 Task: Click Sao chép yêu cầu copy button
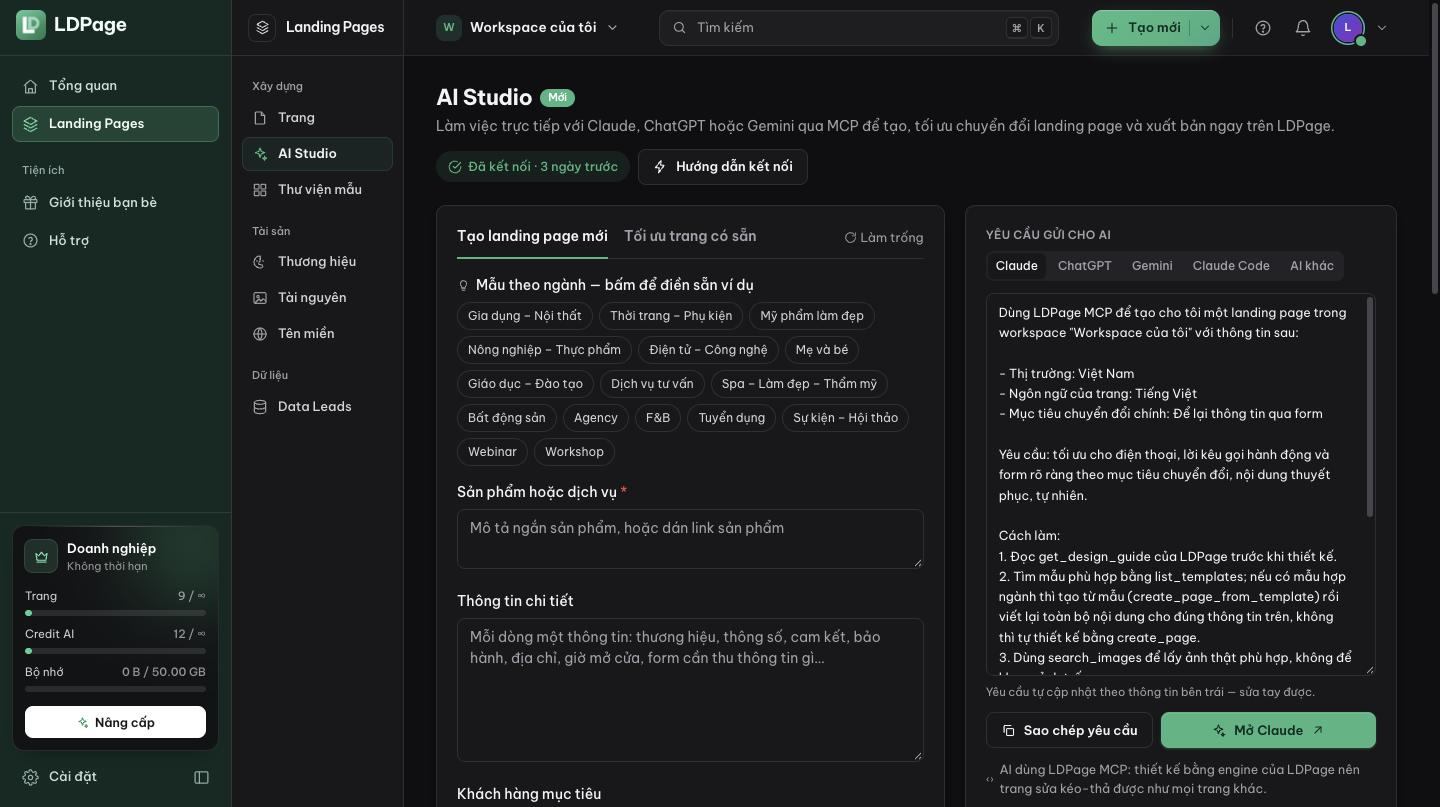(x=1069, y=731)
